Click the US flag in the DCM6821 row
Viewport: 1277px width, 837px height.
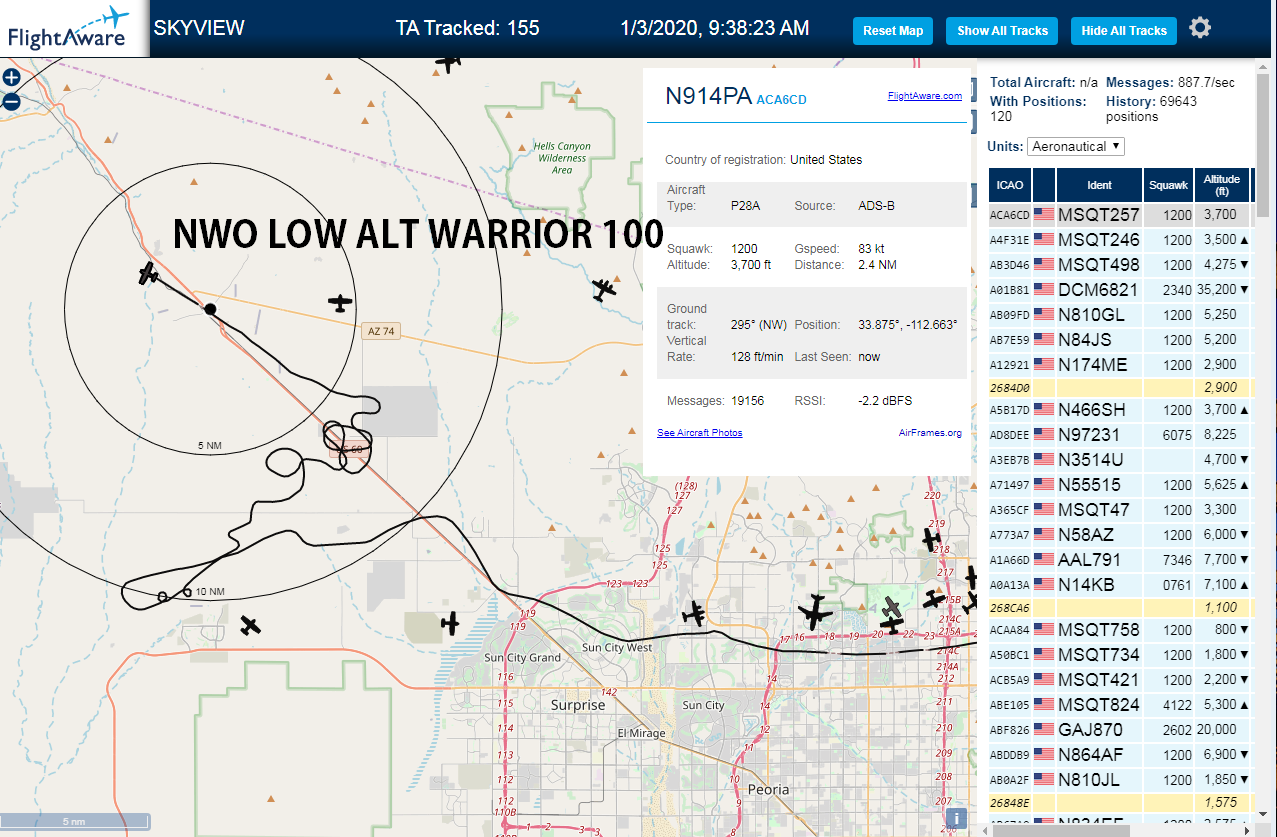pos(1044,289)
